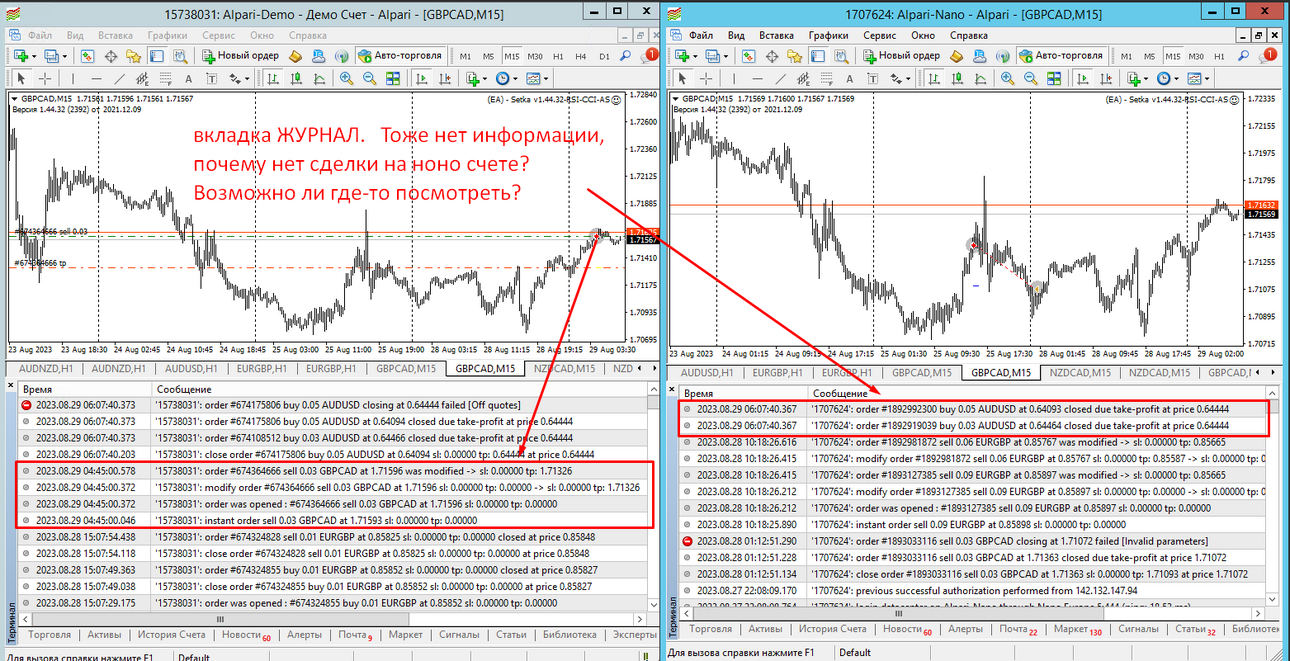Open Signals icon in right Alpari-Nano toolbar
1290x661 pixels.
point(1003,55)
